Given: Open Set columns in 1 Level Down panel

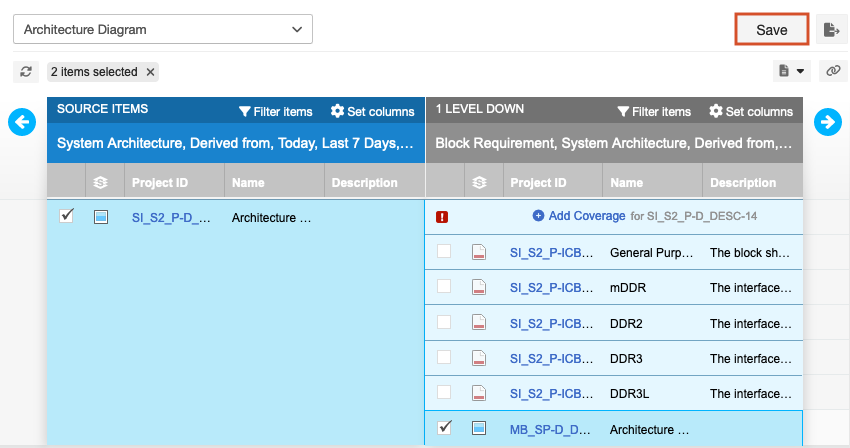Looking at the screenshot, I should click(751, 112).
